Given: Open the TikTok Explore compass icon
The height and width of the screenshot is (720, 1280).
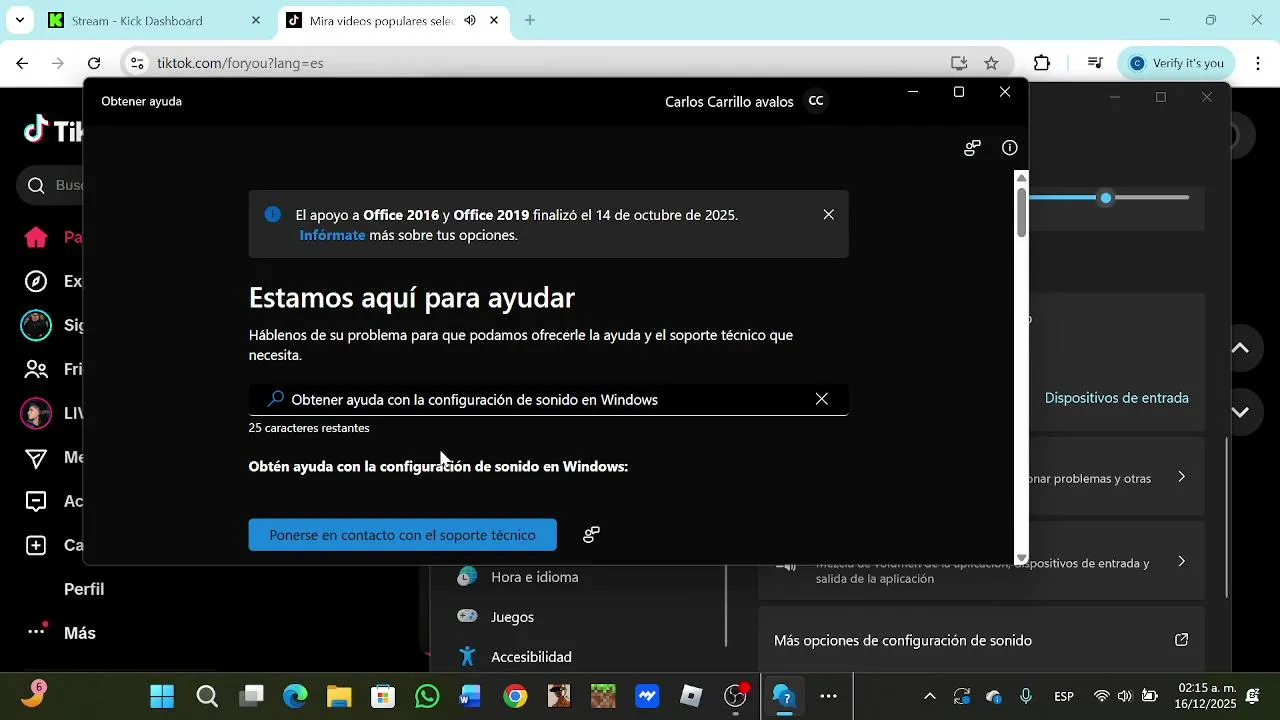Looking at the screenshot, I should point(36,281).
